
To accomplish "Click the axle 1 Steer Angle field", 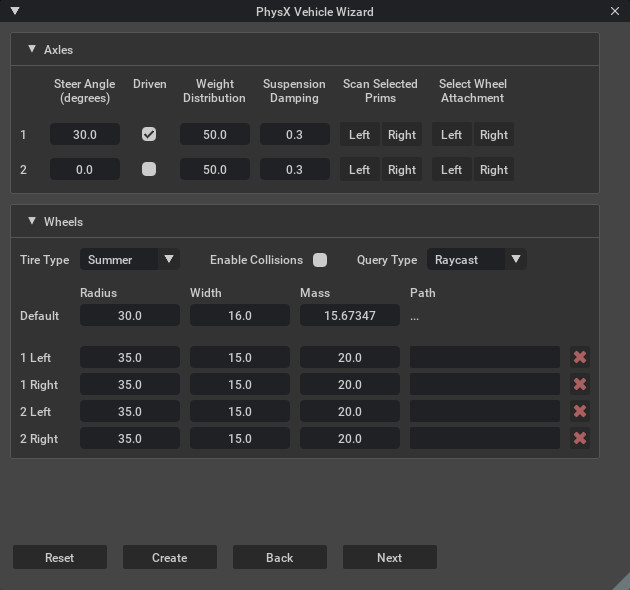I will (84, 135).
